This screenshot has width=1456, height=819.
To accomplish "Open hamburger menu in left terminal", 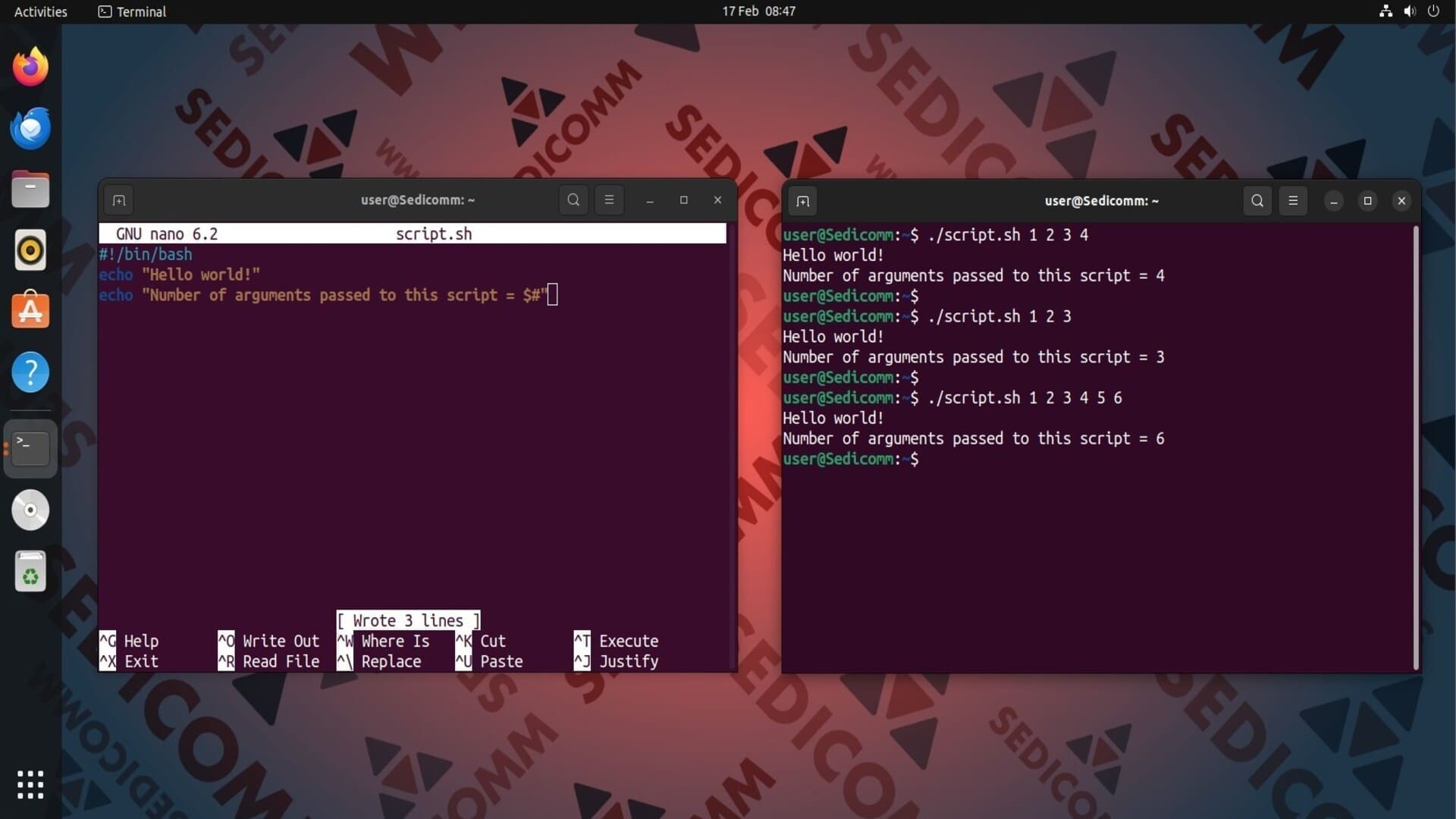I will click(x=609, y=200).
